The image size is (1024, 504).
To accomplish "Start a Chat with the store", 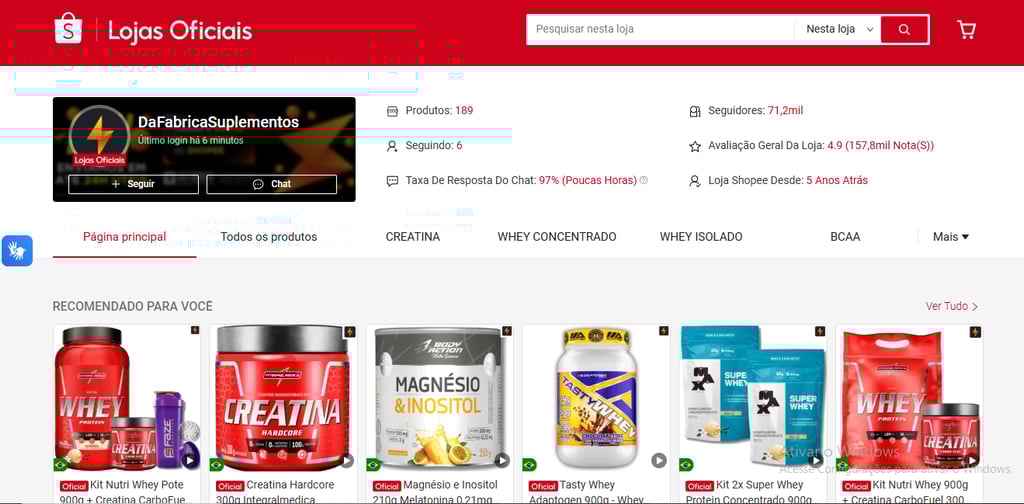I will 272,184.
